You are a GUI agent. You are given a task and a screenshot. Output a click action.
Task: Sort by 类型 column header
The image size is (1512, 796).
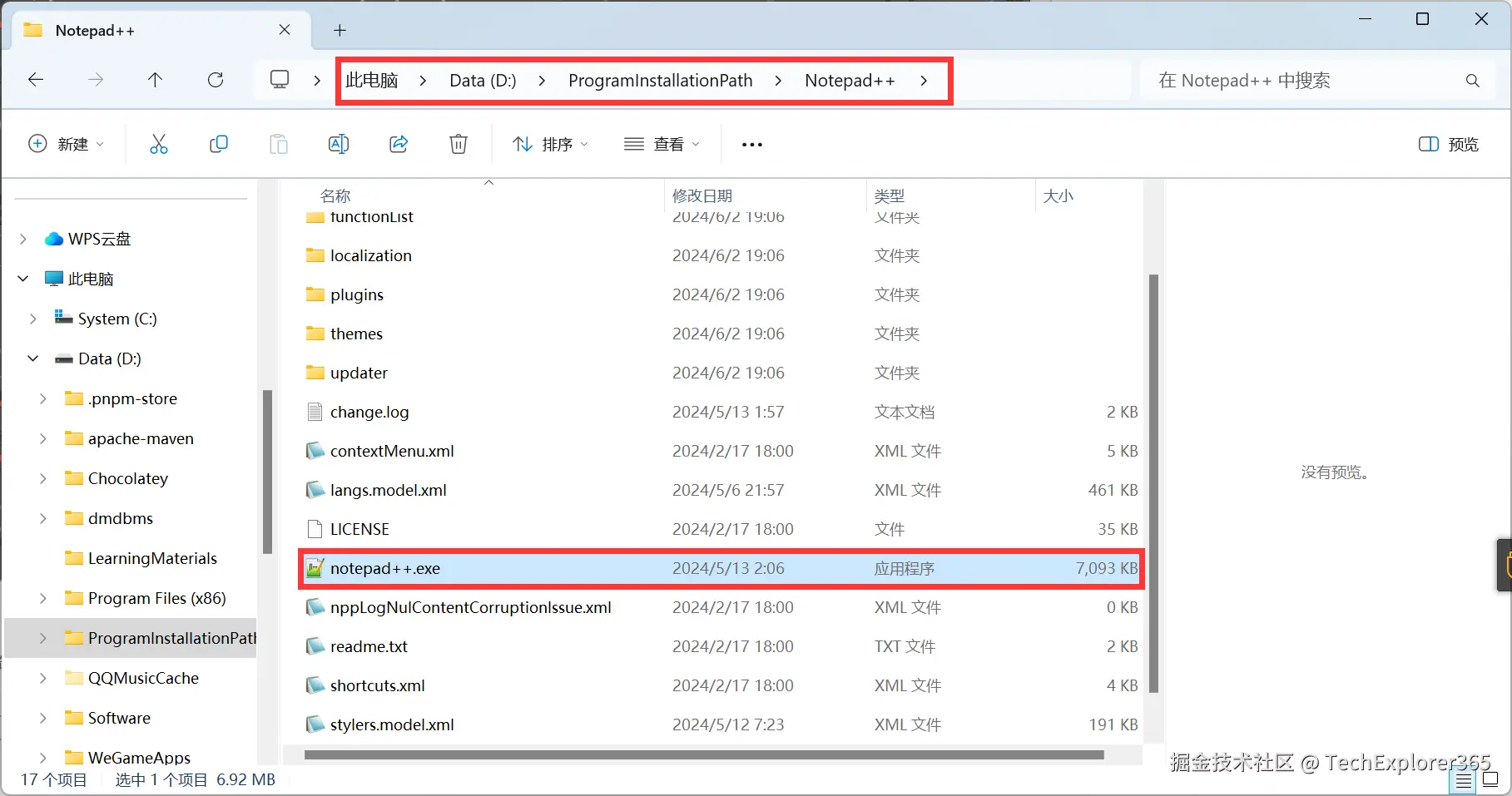890,196
